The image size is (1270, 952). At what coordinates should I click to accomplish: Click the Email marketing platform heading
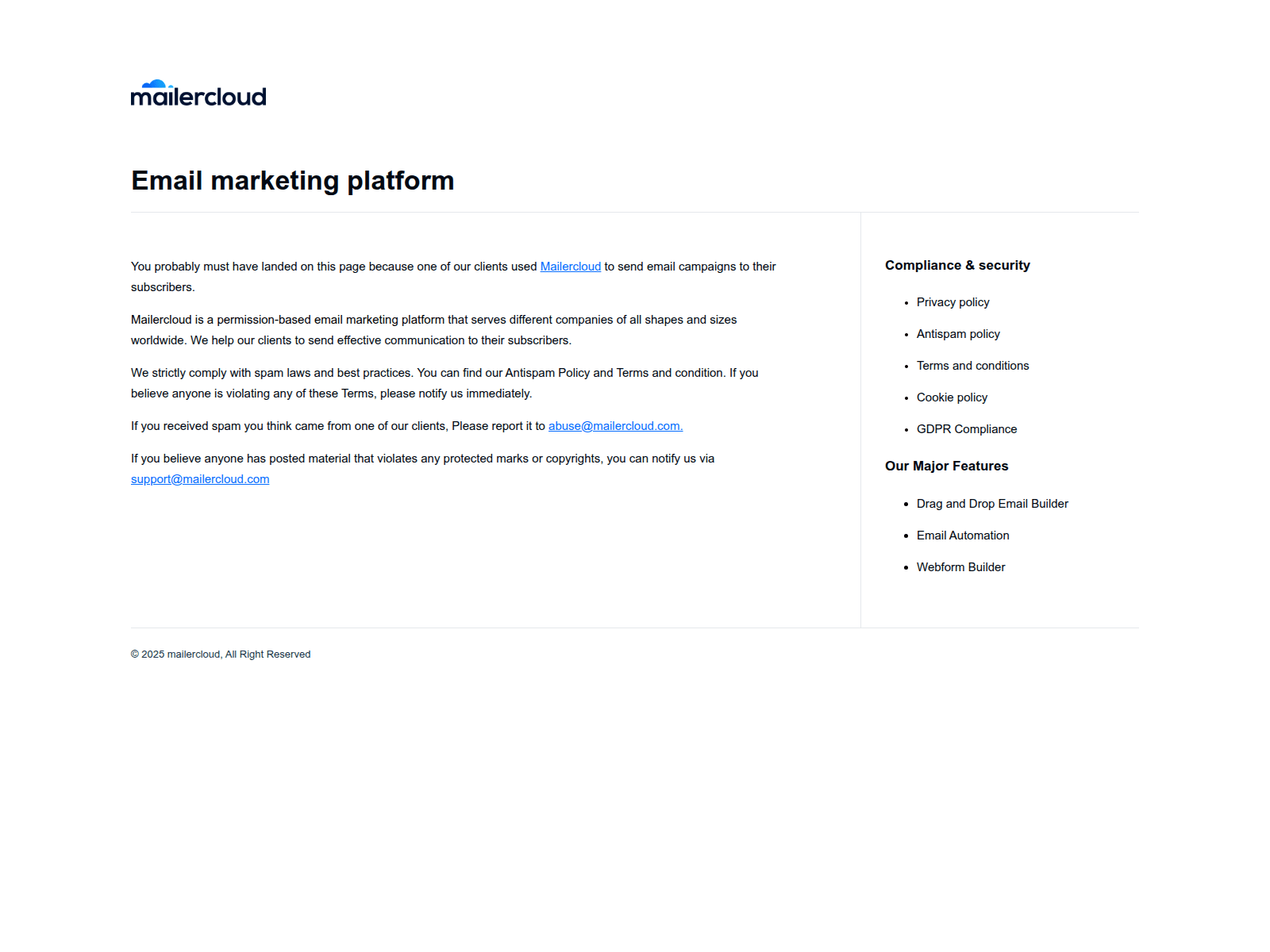293,181
